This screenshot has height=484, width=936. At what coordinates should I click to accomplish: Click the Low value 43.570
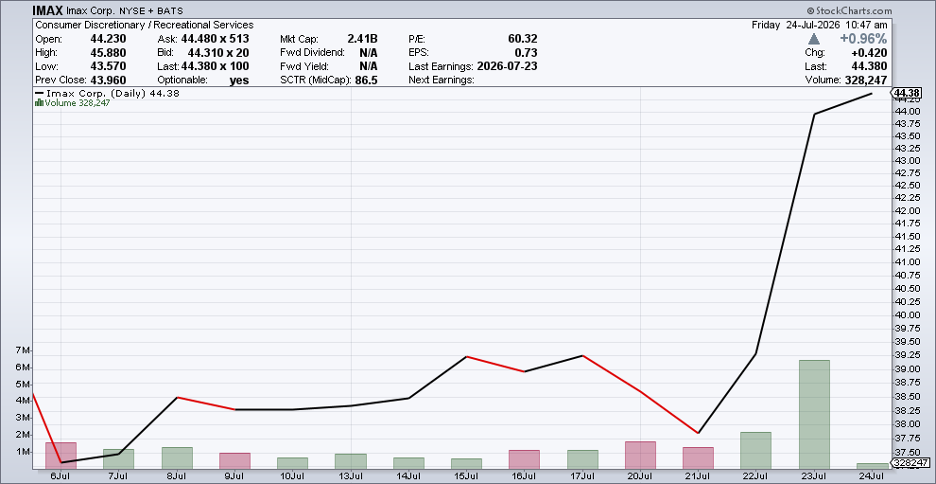coord(108,66)
